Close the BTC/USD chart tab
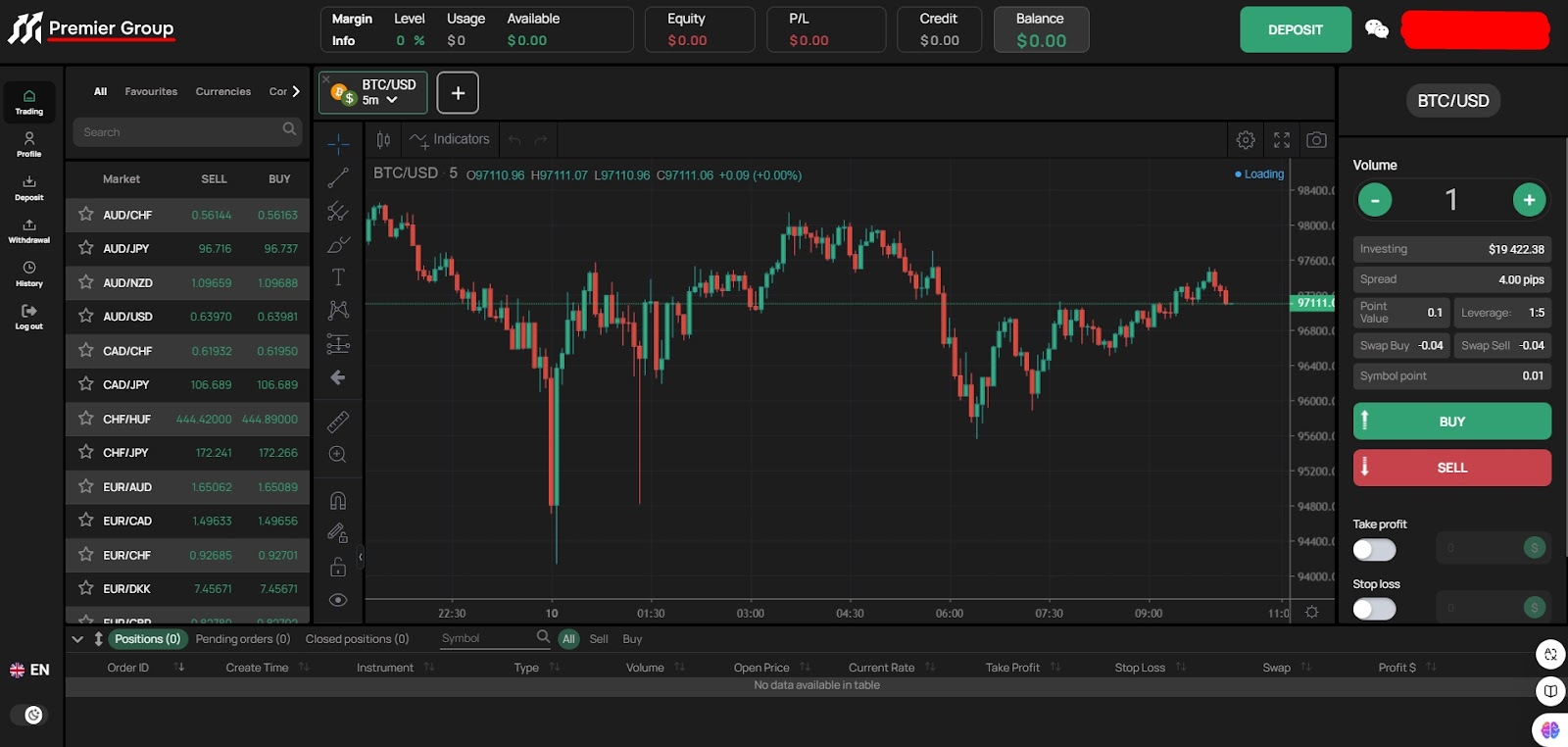The width and height of the screenshot is (1568, 747). point(326,79)
